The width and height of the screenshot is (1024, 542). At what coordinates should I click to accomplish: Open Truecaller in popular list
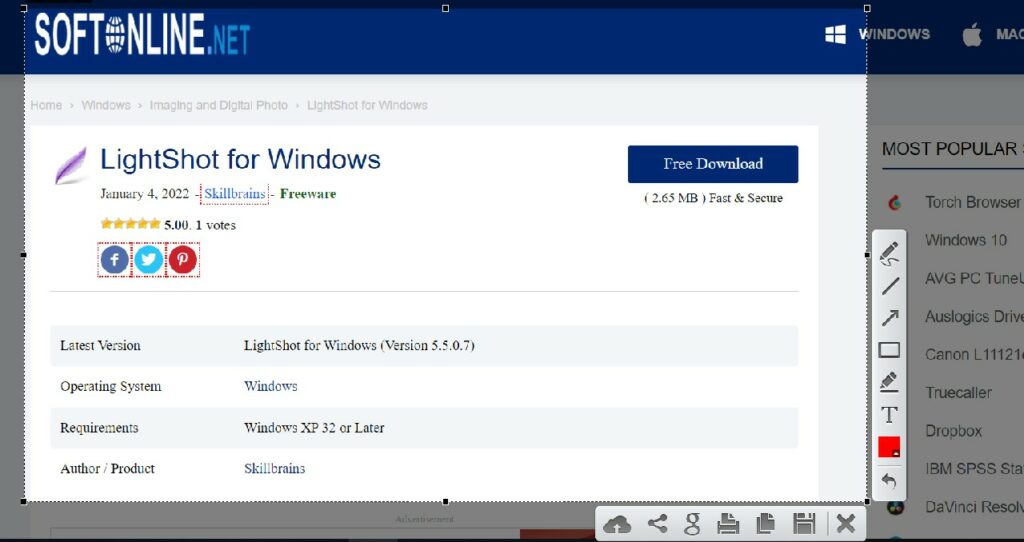point(958,392)
